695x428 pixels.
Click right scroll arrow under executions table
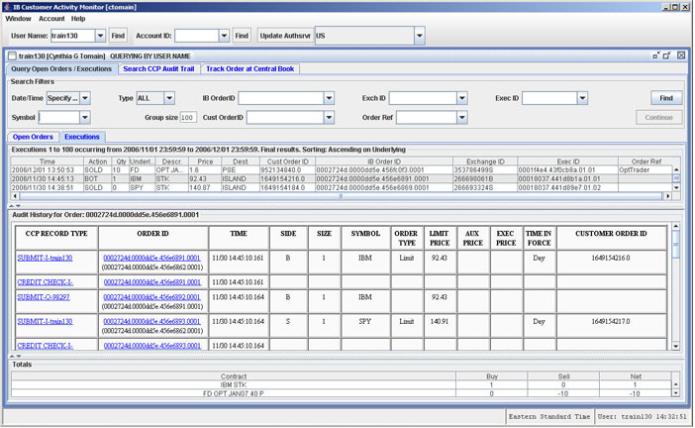pos(669,197)
